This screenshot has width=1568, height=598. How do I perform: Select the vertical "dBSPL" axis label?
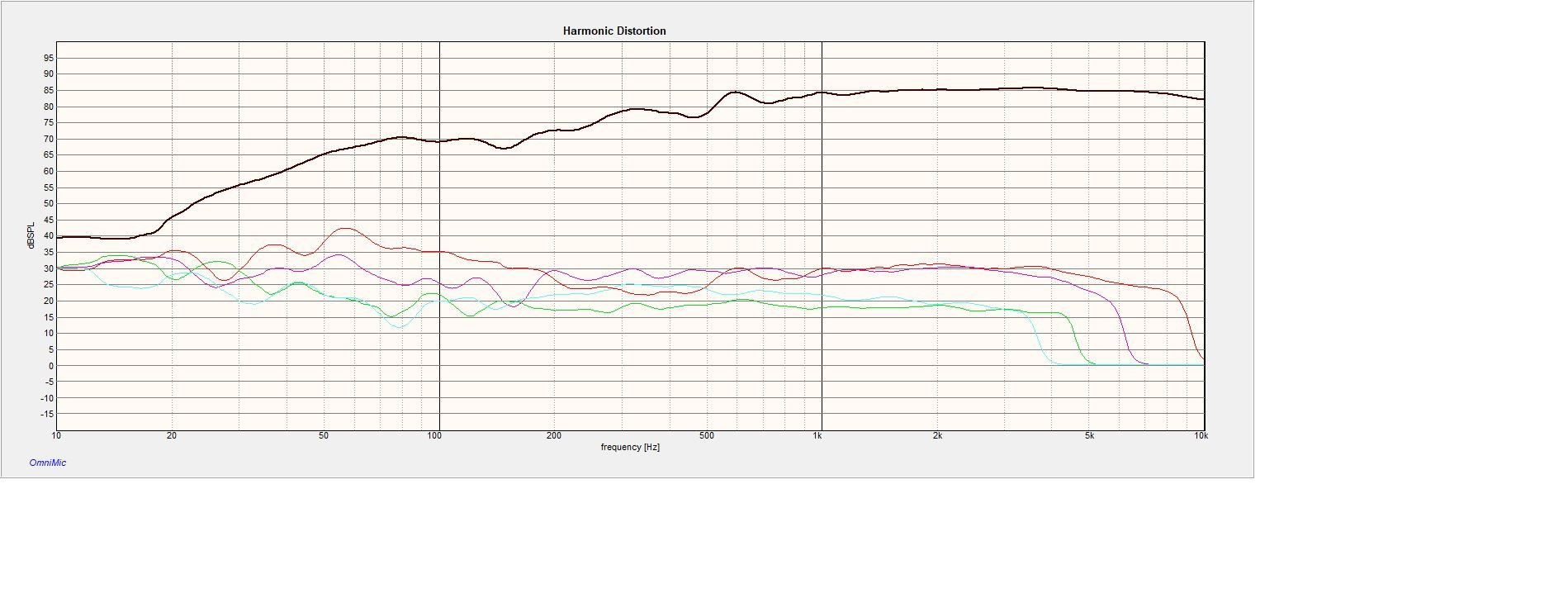[31, 235]
